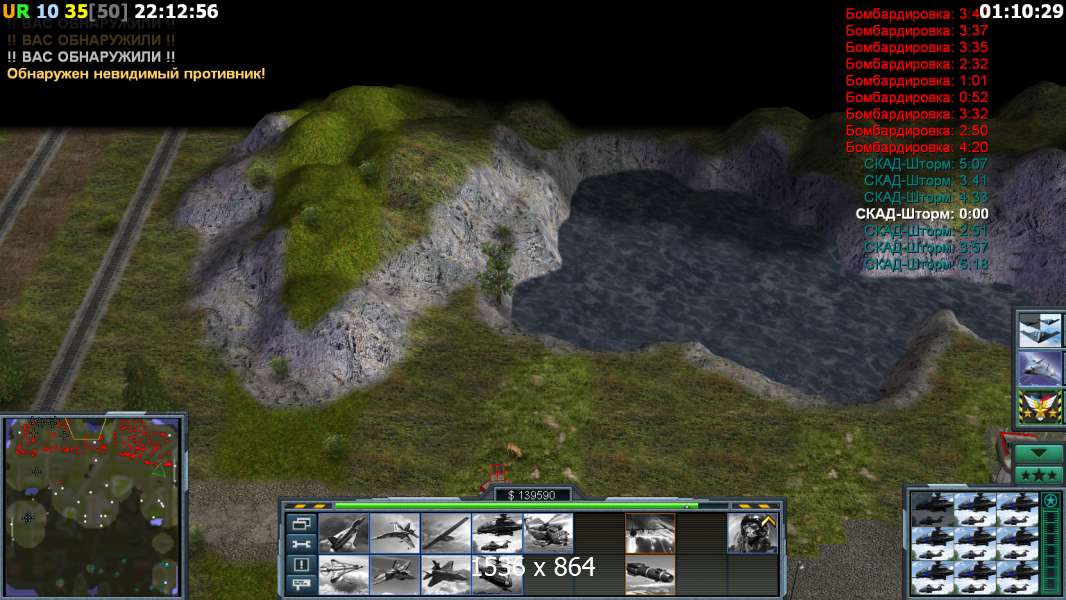This screenshot has height=600, width=1066.
Task: Click the Обнаружен невидимый противник! message
Action: pos(136,73)
